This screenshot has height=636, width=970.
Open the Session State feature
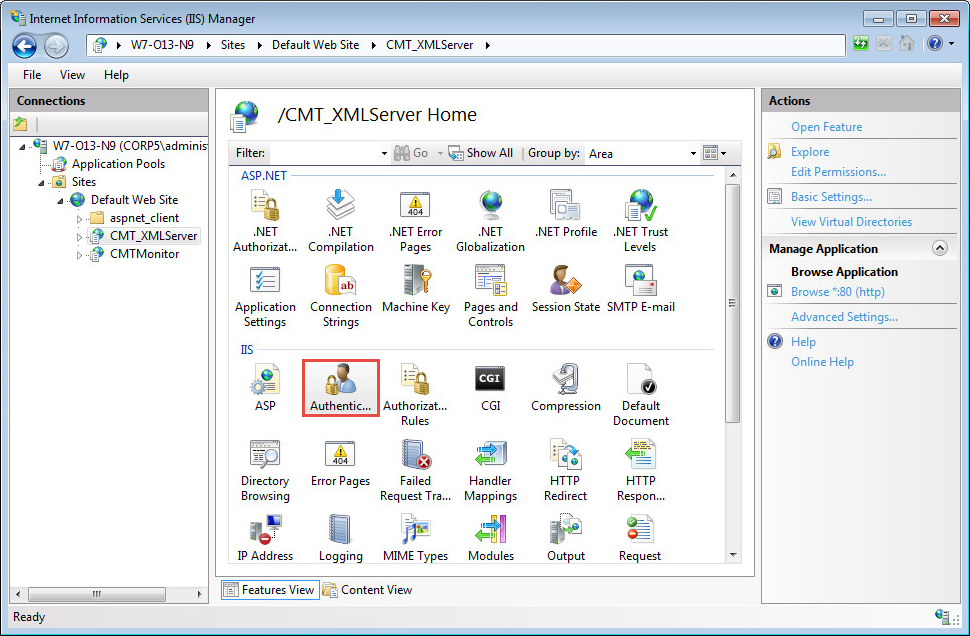click(565, 289)
